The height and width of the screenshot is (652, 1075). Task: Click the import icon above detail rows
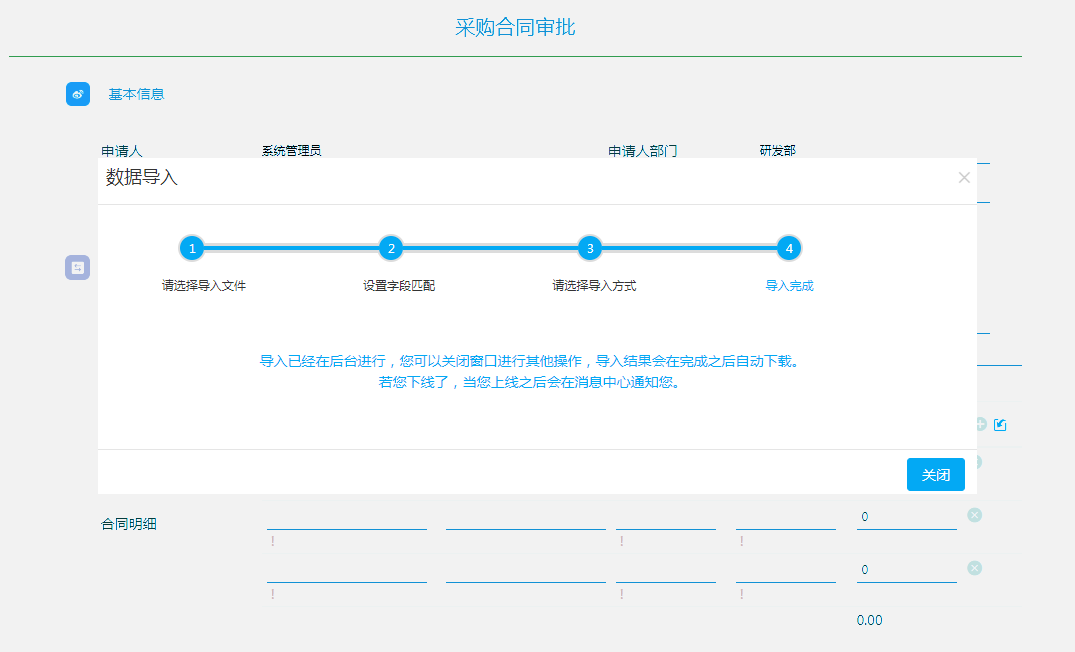click(x=1000, y=425)
